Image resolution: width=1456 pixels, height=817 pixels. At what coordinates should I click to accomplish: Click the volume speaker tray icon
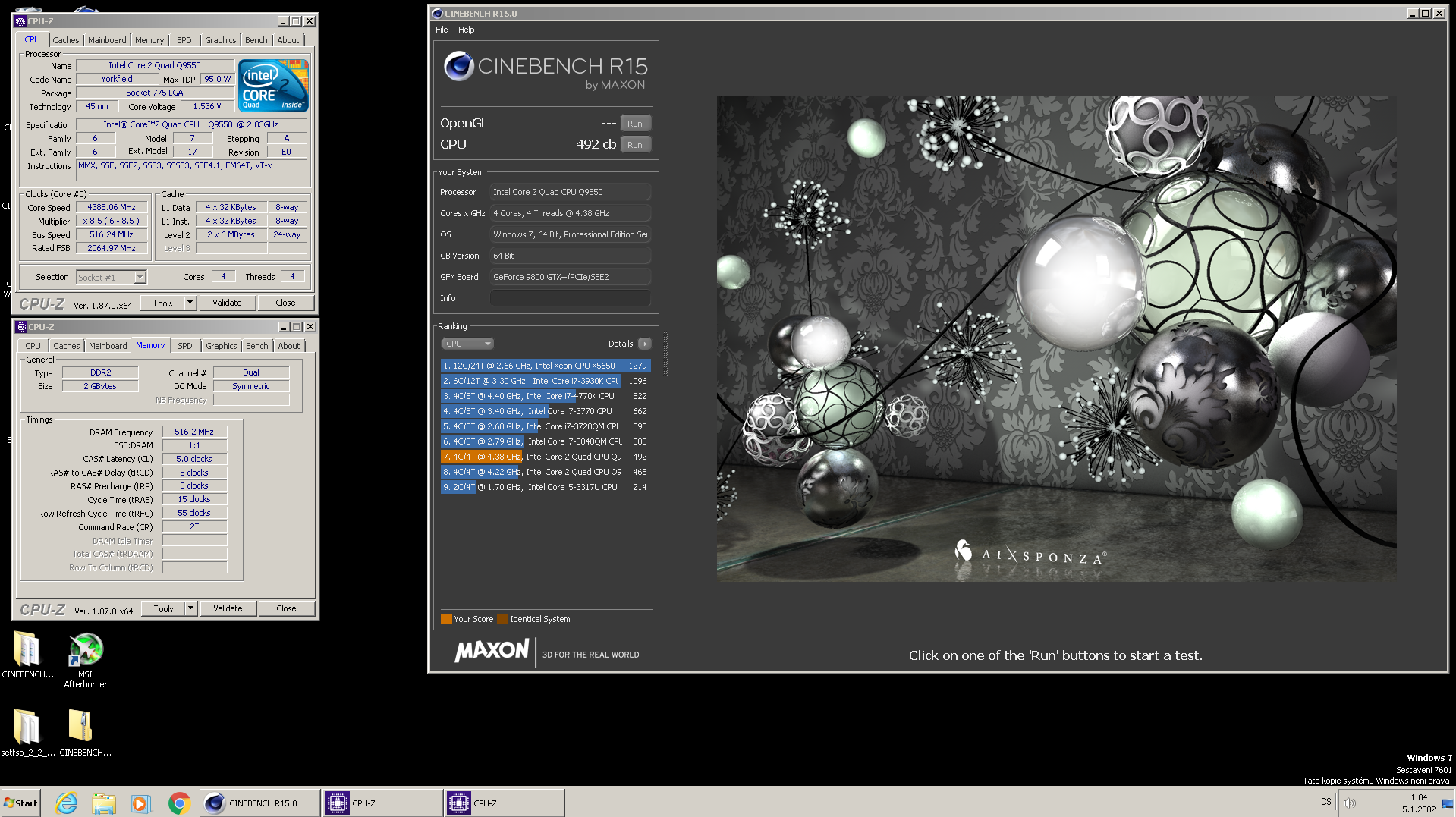pyautogui.click(x=1349, y=803)
